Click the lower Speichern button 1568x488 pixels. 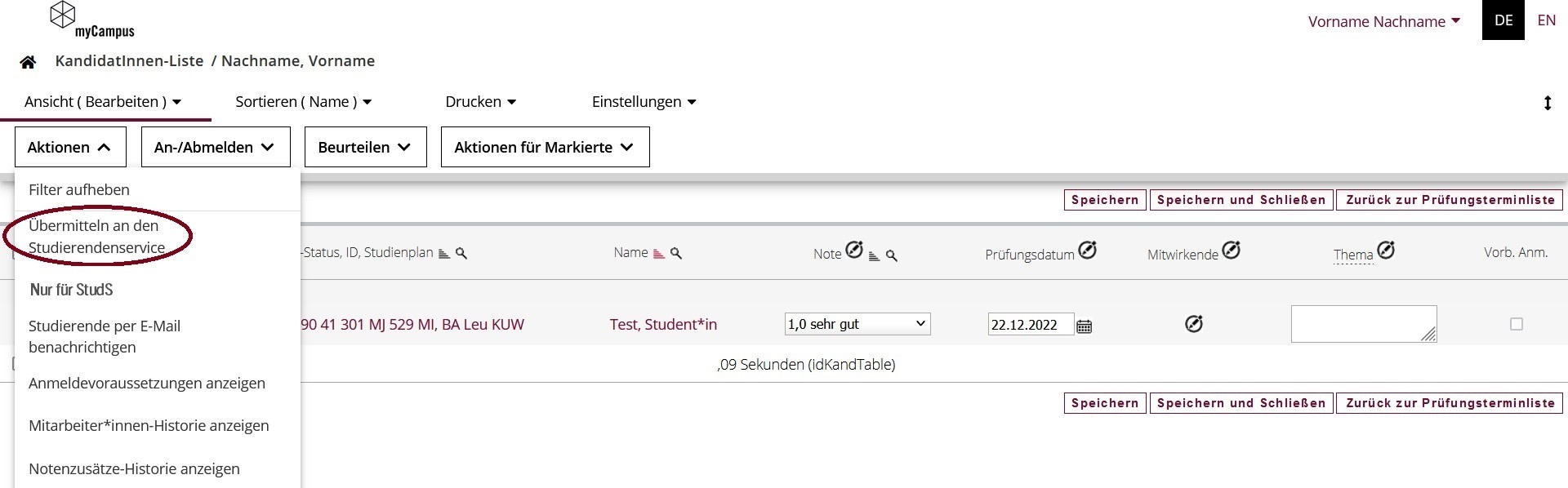tap(1105, 403)
